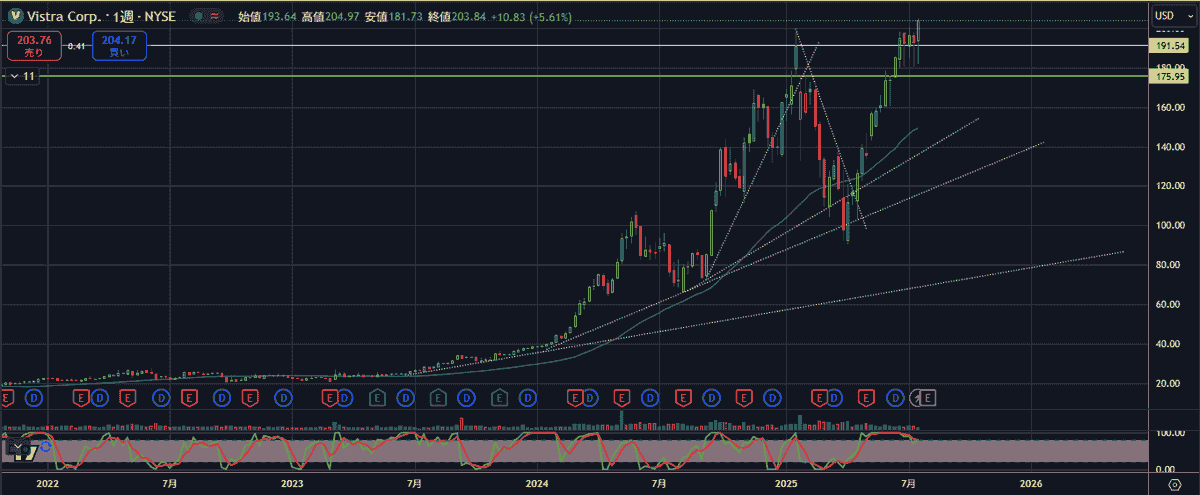Screen dimensions: 1200x495
Task: Click the Vistra Corp. symbol logo icon
Action: click(16, 17)
